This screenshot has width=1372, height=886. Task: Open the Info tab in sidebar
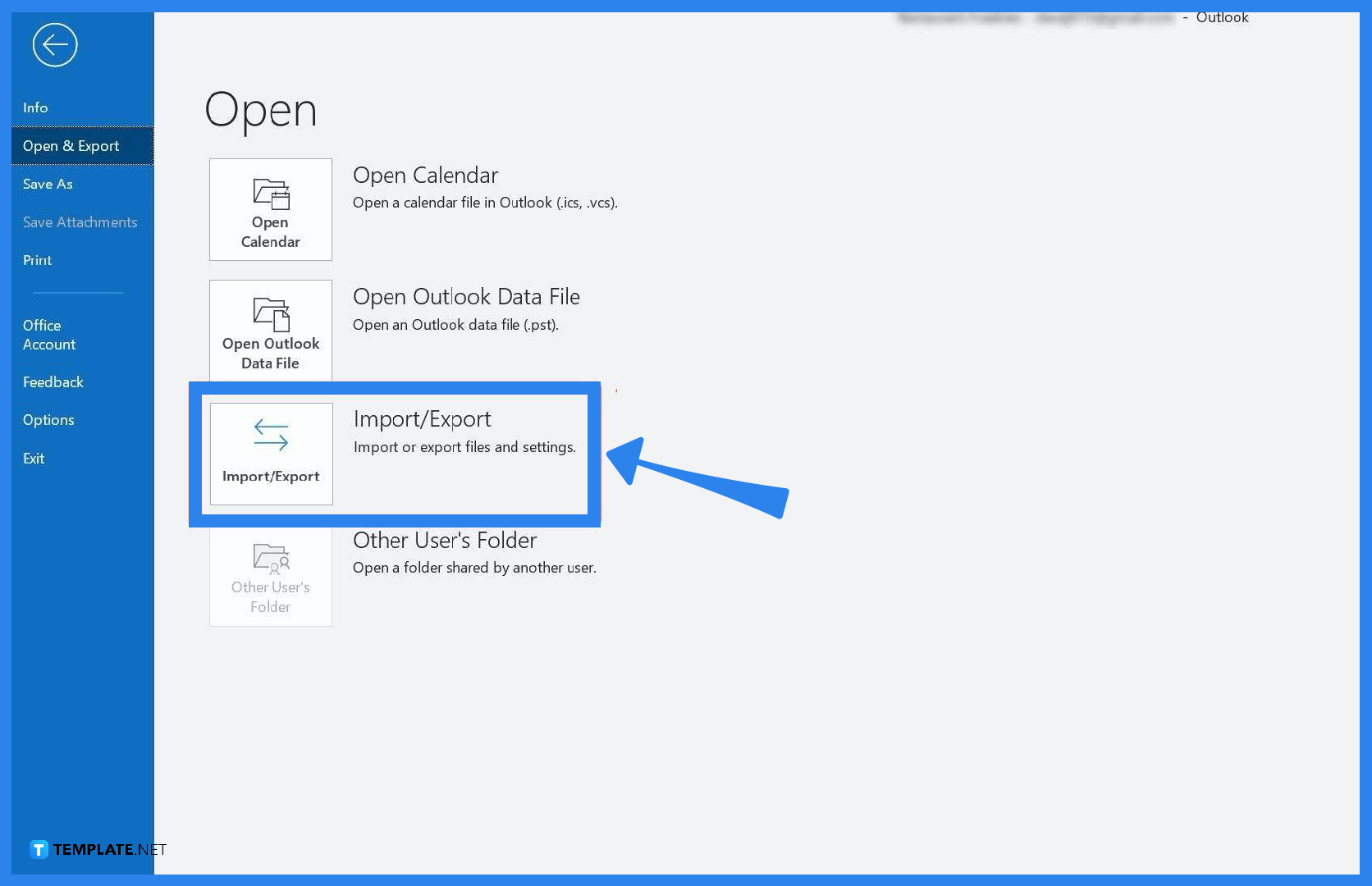click(x=35, y=107)
